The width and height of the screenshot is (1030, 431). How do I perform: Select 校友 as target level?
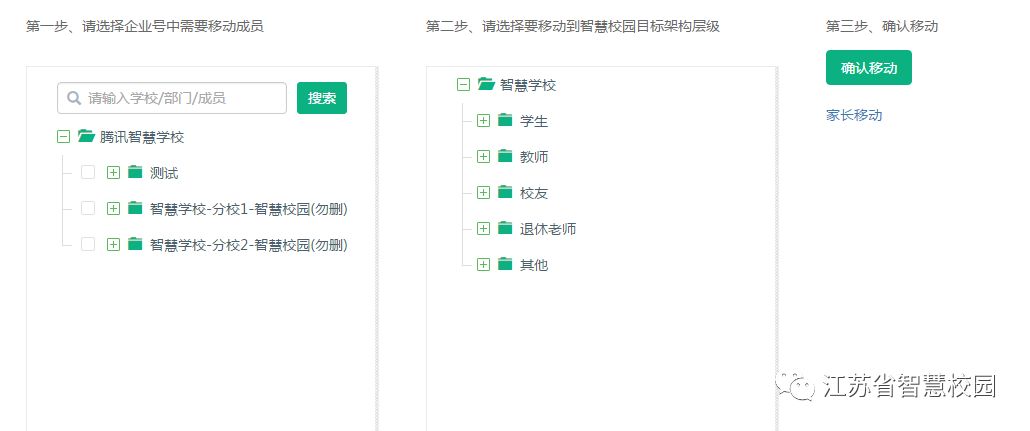point(534,193)
